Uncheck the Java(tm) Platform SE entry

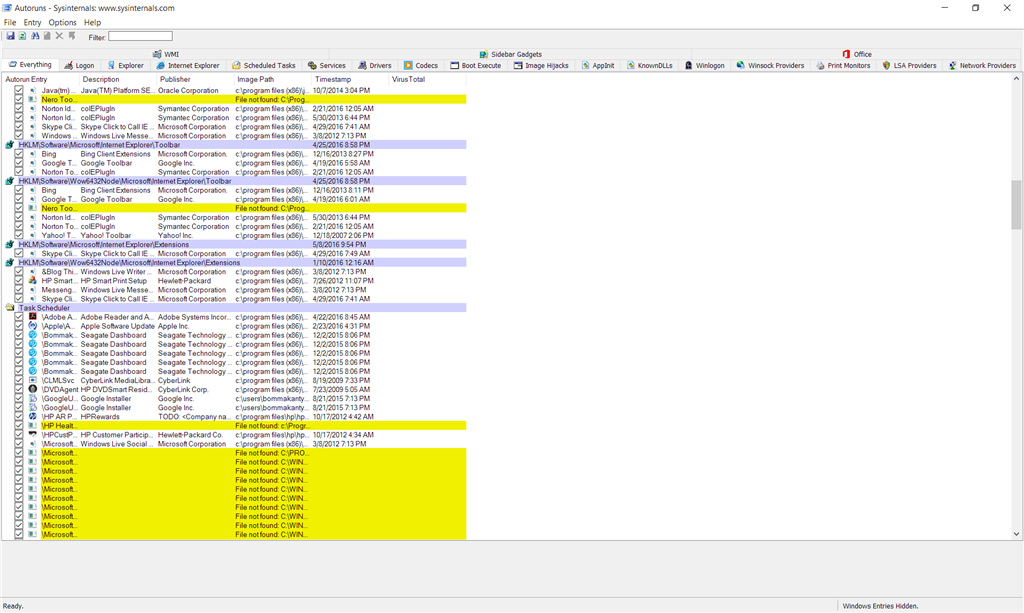[19, 90]
